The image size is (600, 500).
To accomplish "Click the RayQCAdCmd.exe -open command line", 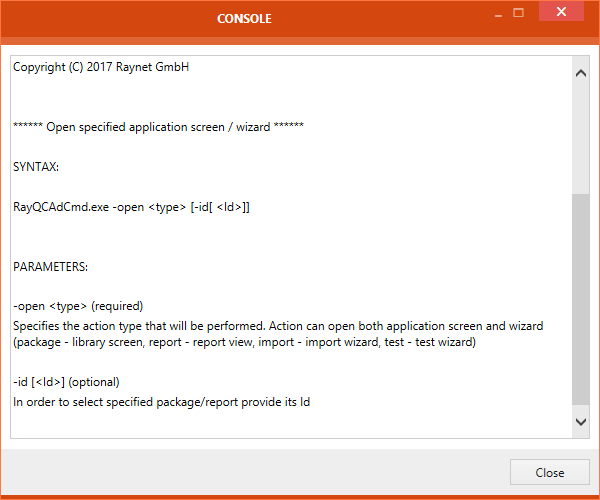I will point(131,206).
